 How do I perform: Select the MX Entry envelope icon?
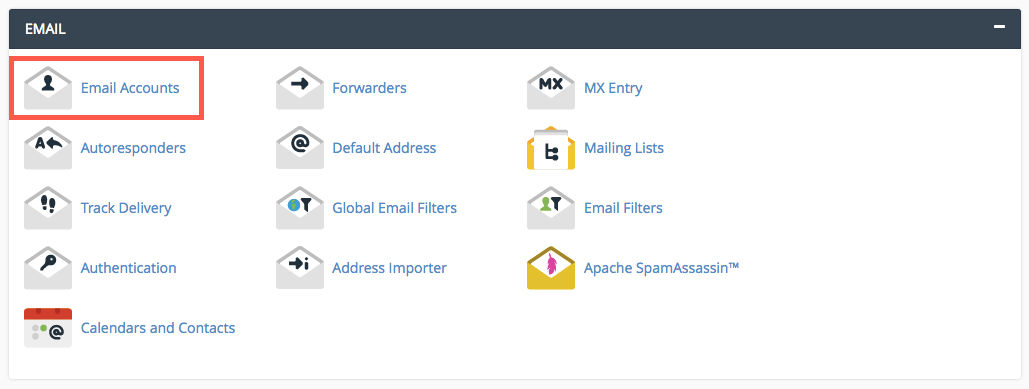tap(551, 87)
